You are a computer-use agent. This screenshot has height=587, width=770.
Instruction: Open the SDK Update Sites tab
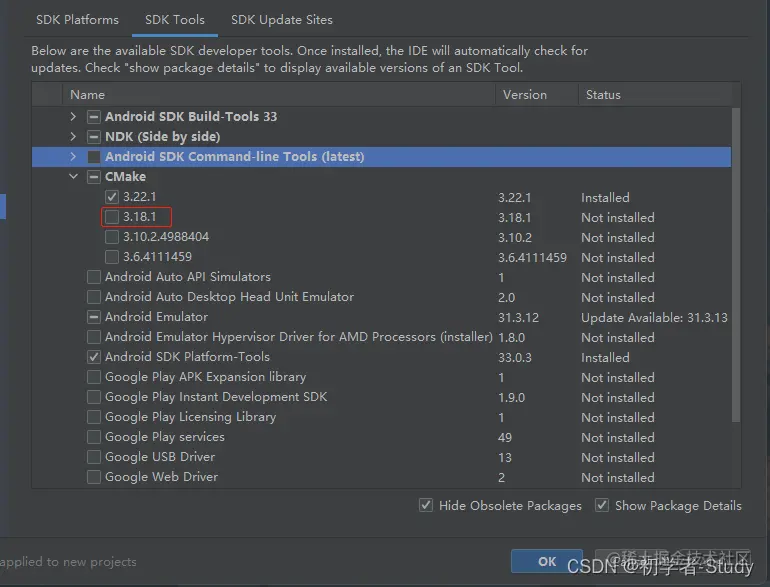pos(282,20)
